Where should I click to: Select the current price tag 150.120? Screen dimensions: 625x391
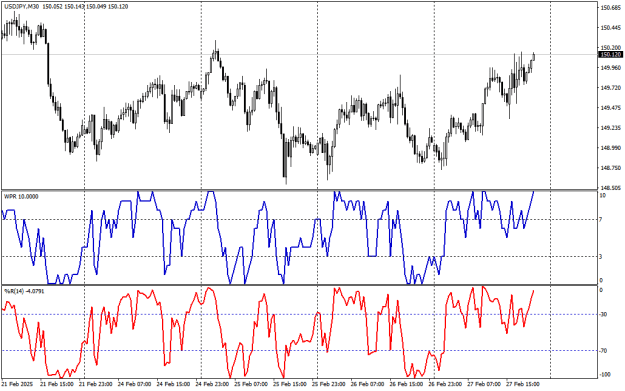point(610,55)
